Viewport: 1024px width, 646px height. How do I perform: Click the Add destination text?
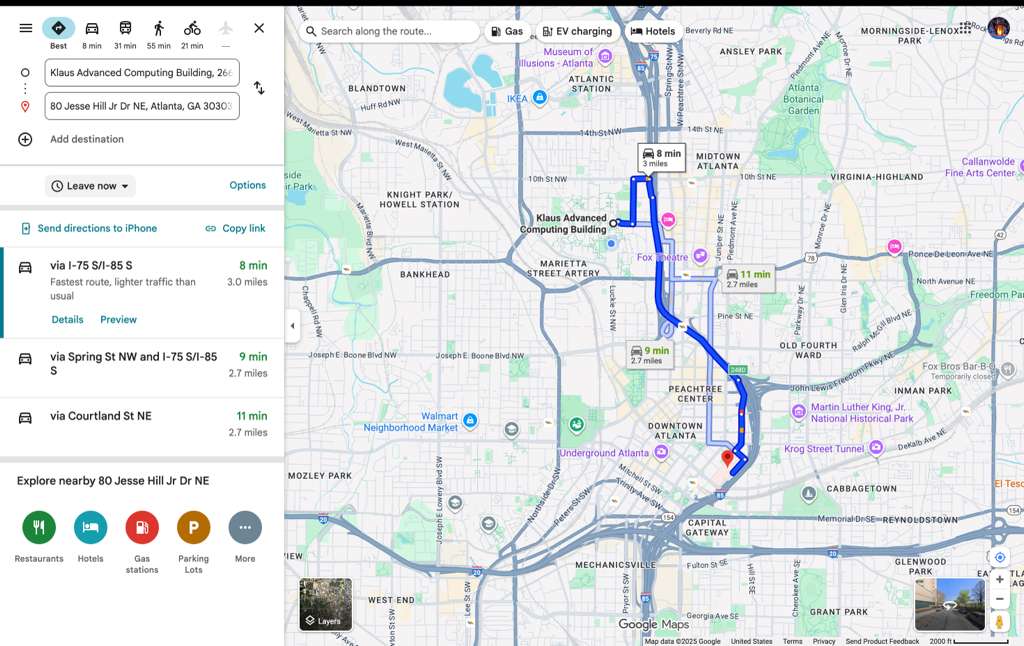pos(87,139)
